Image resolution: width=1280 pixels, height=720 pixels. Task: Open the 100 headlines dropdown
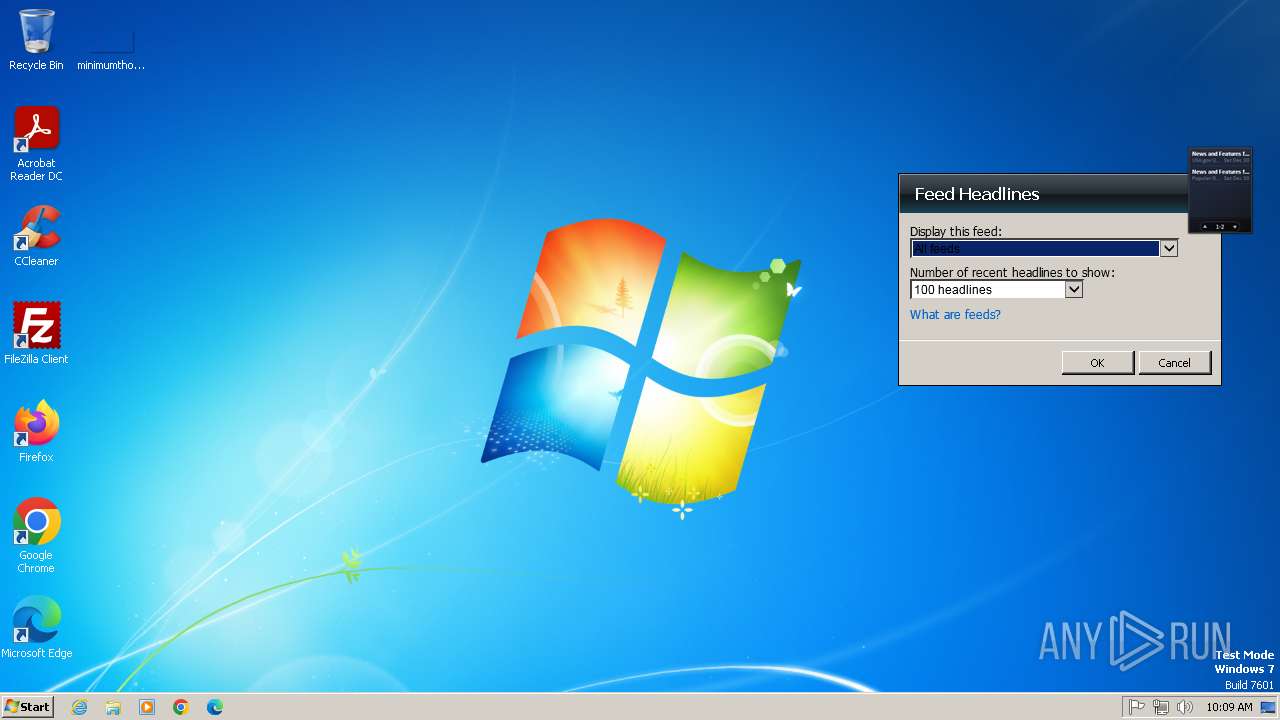(1073, 290)
